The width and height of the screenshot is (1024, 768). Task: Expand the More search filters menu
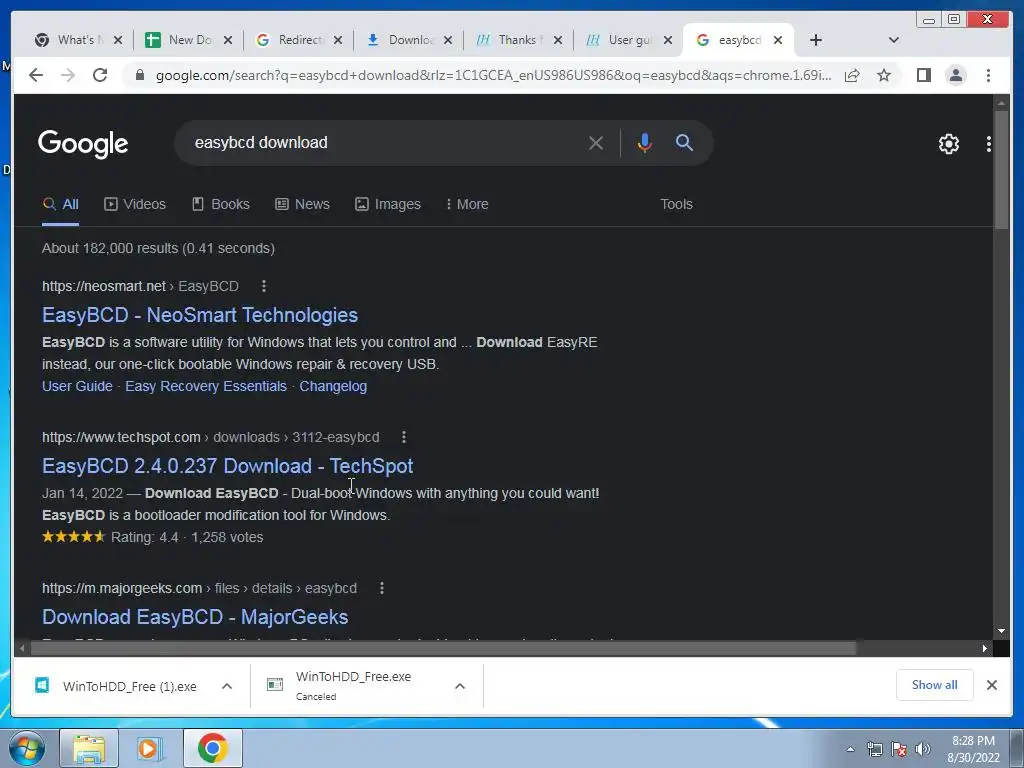click(467, 204)
